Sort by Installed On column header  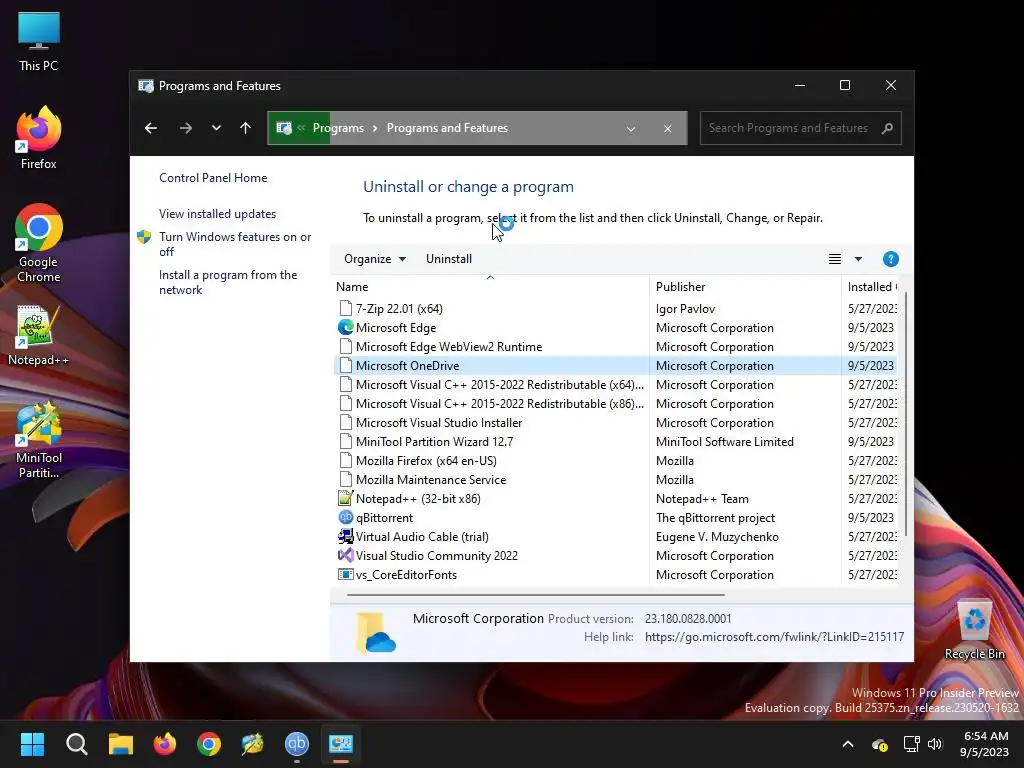coord(872,287)
